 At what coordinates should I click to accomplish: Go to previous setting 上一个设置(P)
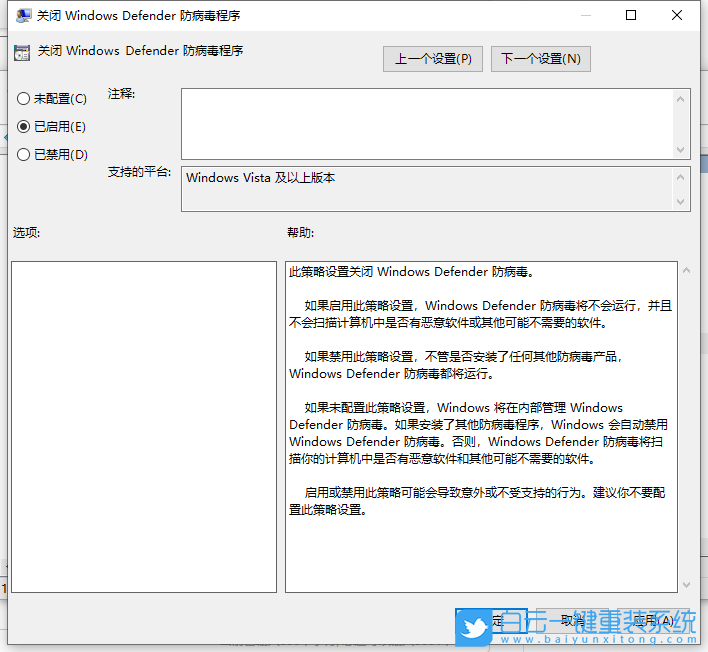[x=433, y=59]
